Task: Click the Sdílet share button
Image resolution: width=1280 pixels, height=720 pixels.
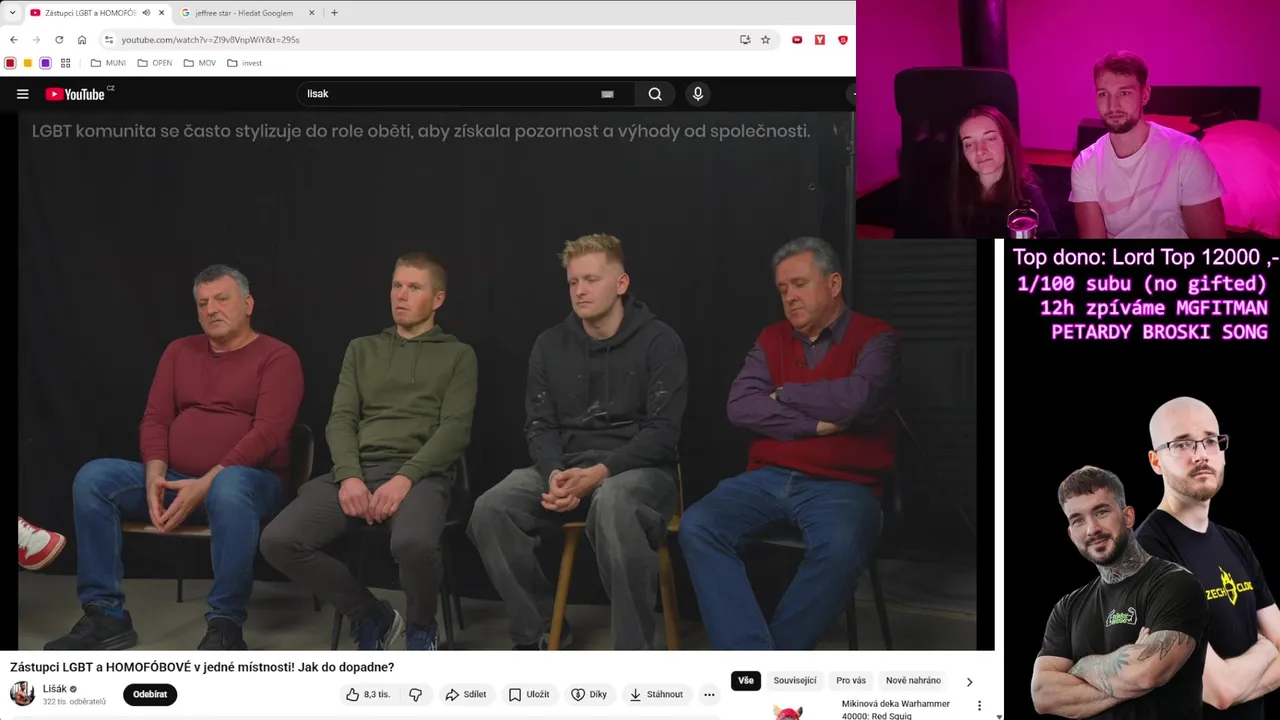Action: (466, 694)
